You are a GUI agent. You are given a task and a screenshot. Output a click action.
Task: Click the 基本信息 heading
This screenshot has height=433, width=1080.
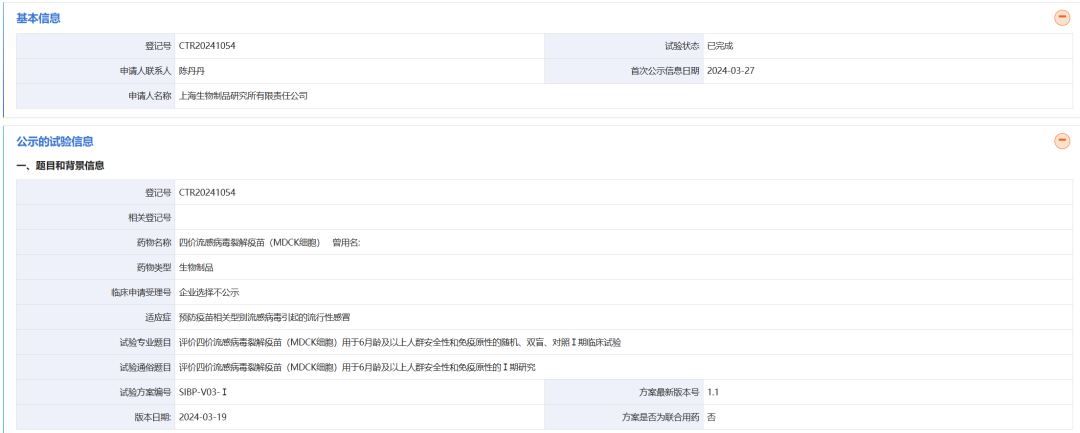38,19
